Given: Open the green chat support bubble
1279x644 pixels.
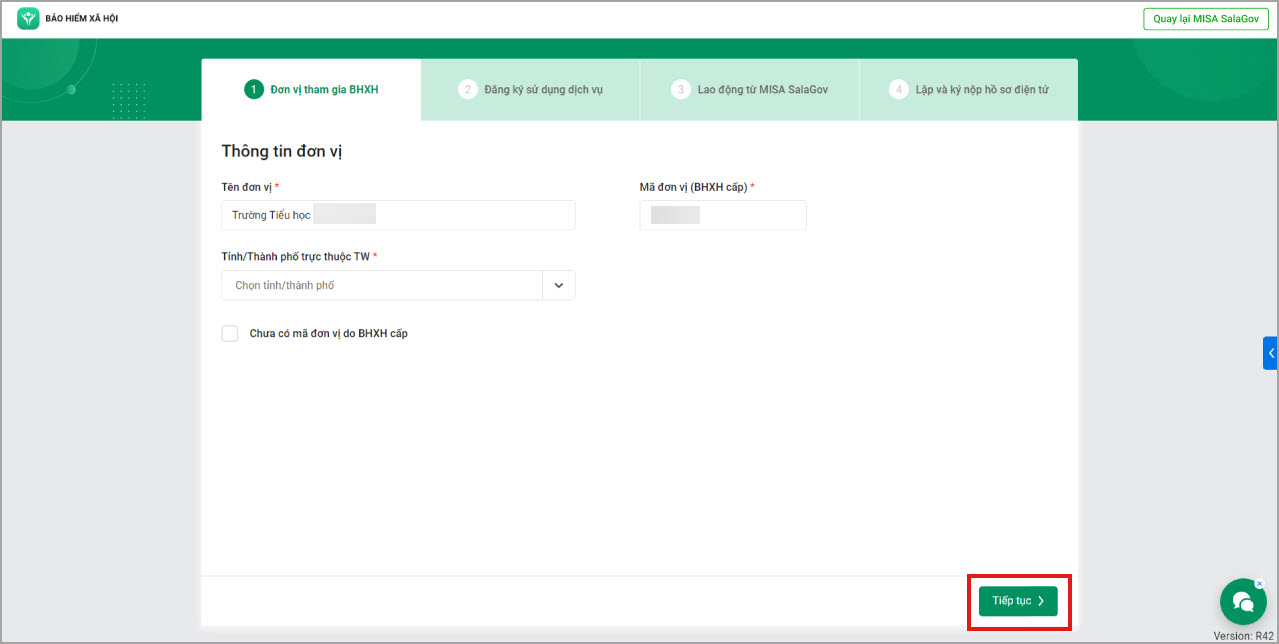Looking at the screenshot, I should [x=1243, y=601].
